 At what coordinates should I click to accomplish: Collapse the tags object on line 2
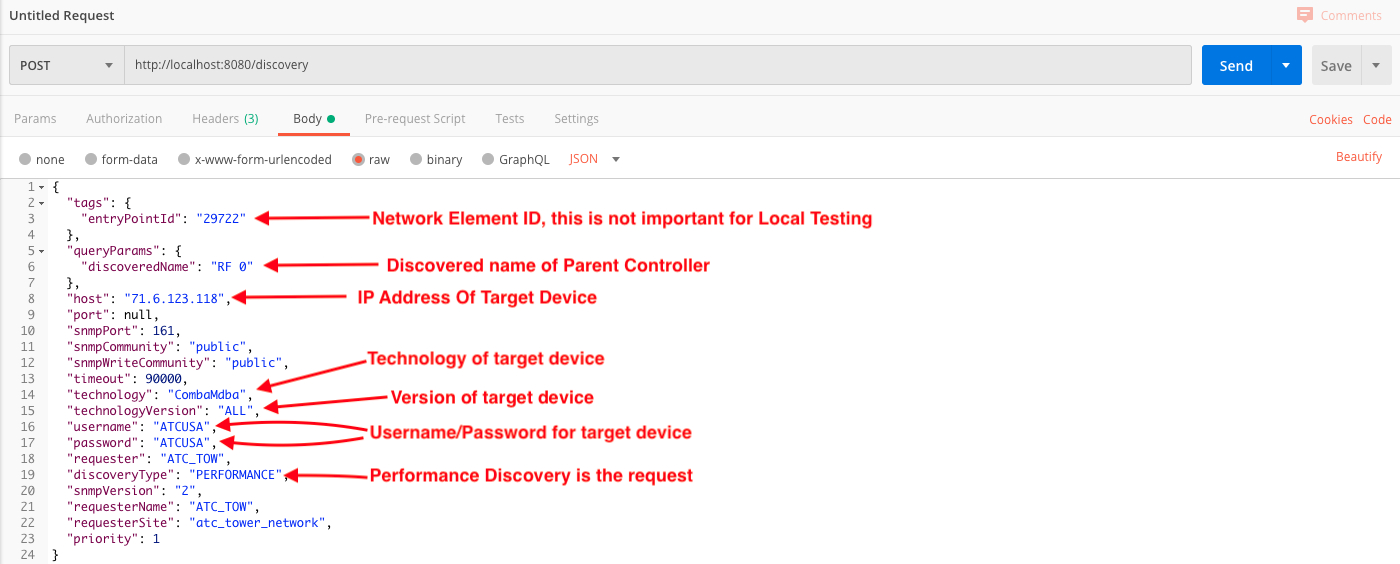(41, 203)
